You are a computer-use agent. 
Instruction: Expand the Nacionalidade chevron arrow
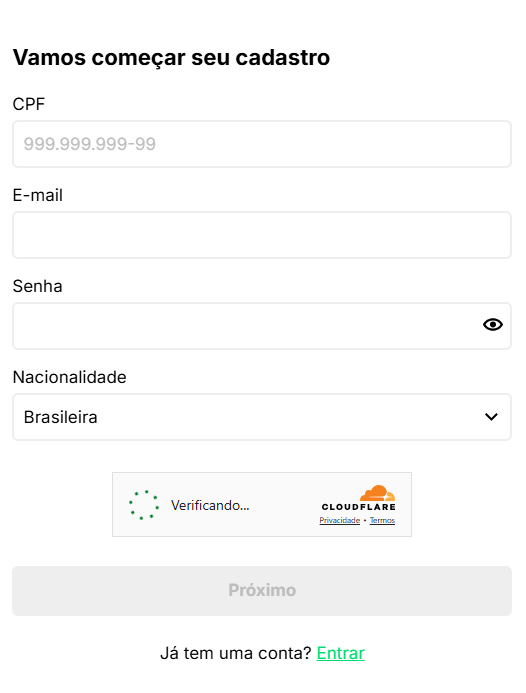[x=491, y=417]
